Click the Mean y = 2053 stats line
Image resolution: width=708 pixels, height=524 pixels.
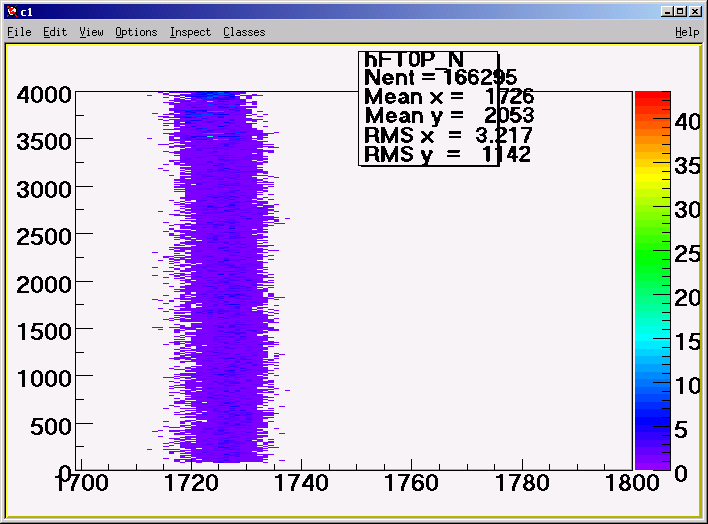[x=449, y=116]
